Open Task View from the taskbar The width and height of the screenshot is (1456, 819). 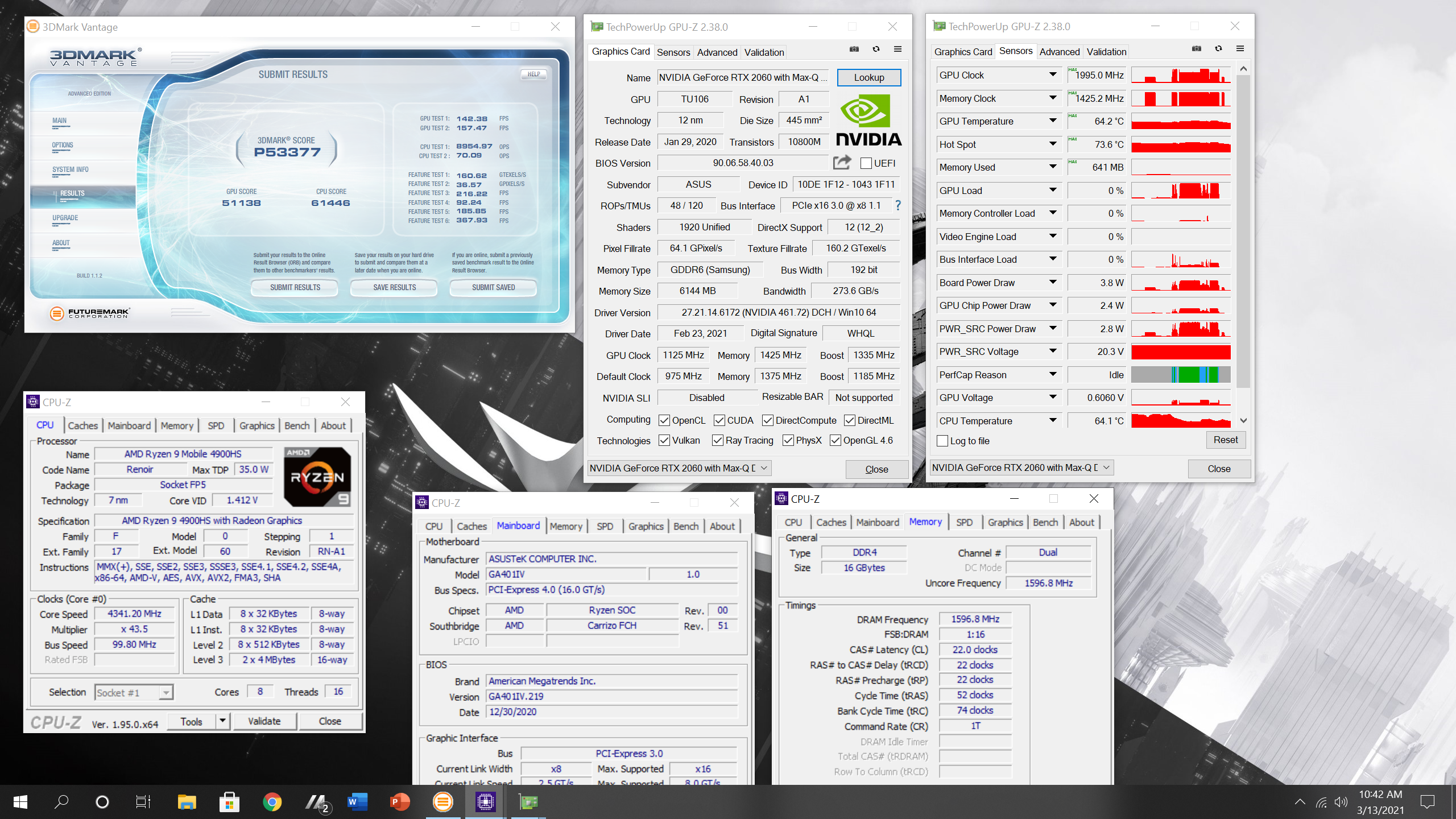(143, 802)
